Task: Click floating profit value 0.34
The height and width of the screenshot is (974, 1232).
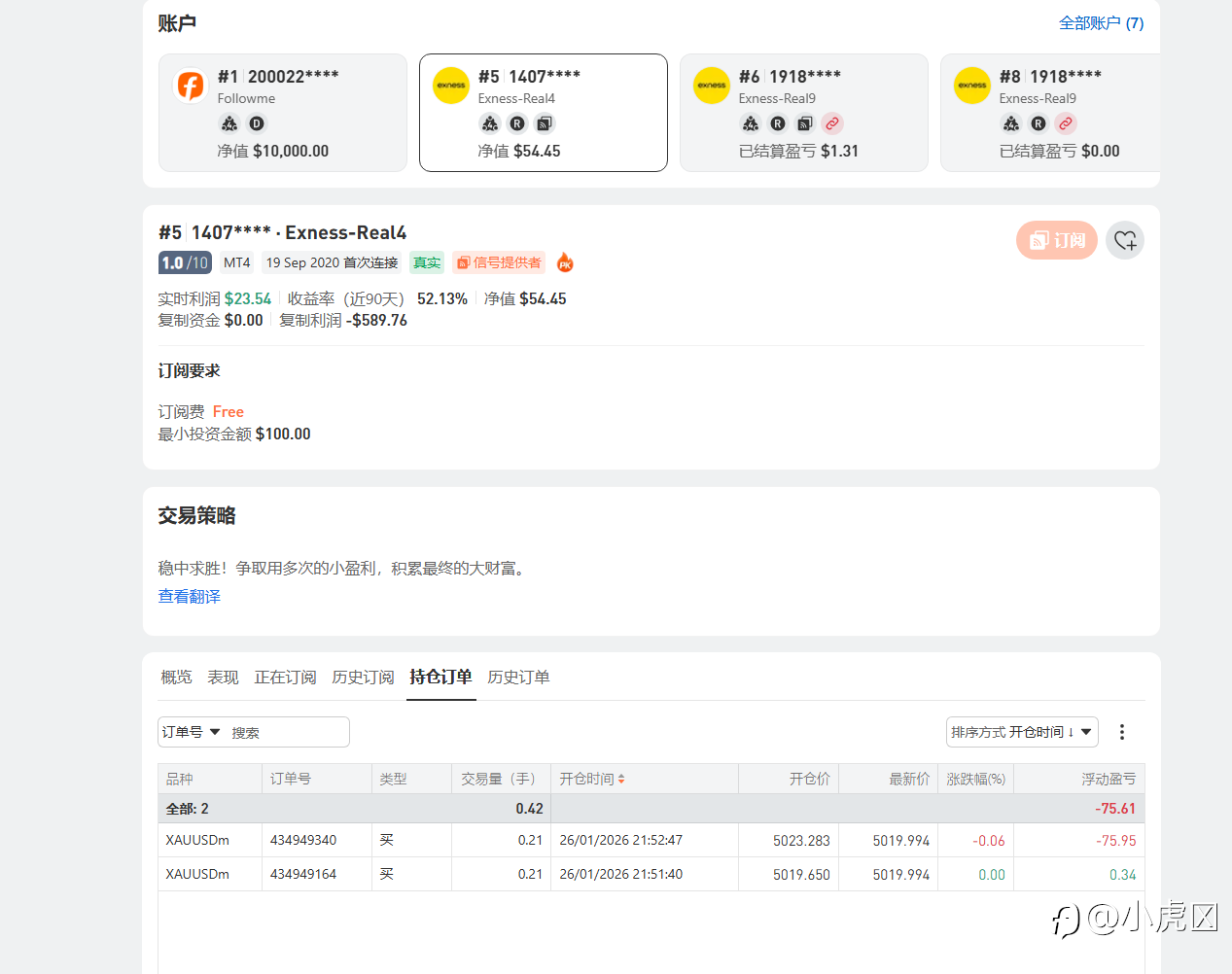Action: pos(1123,875)
